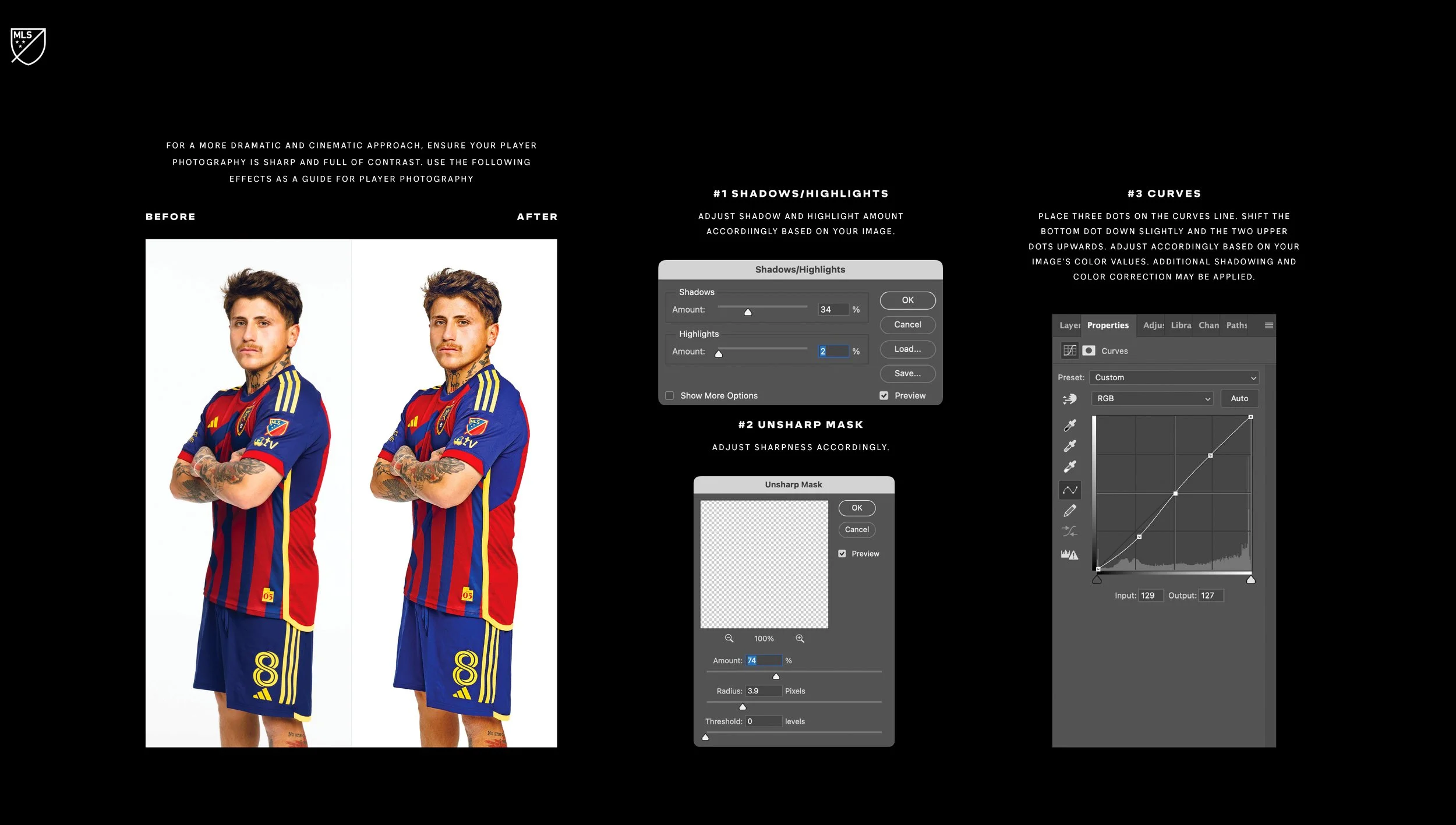Uncheck Preview in Unsharp Mask dialog
Screen dimensions: 1456x825
(842, 553)
